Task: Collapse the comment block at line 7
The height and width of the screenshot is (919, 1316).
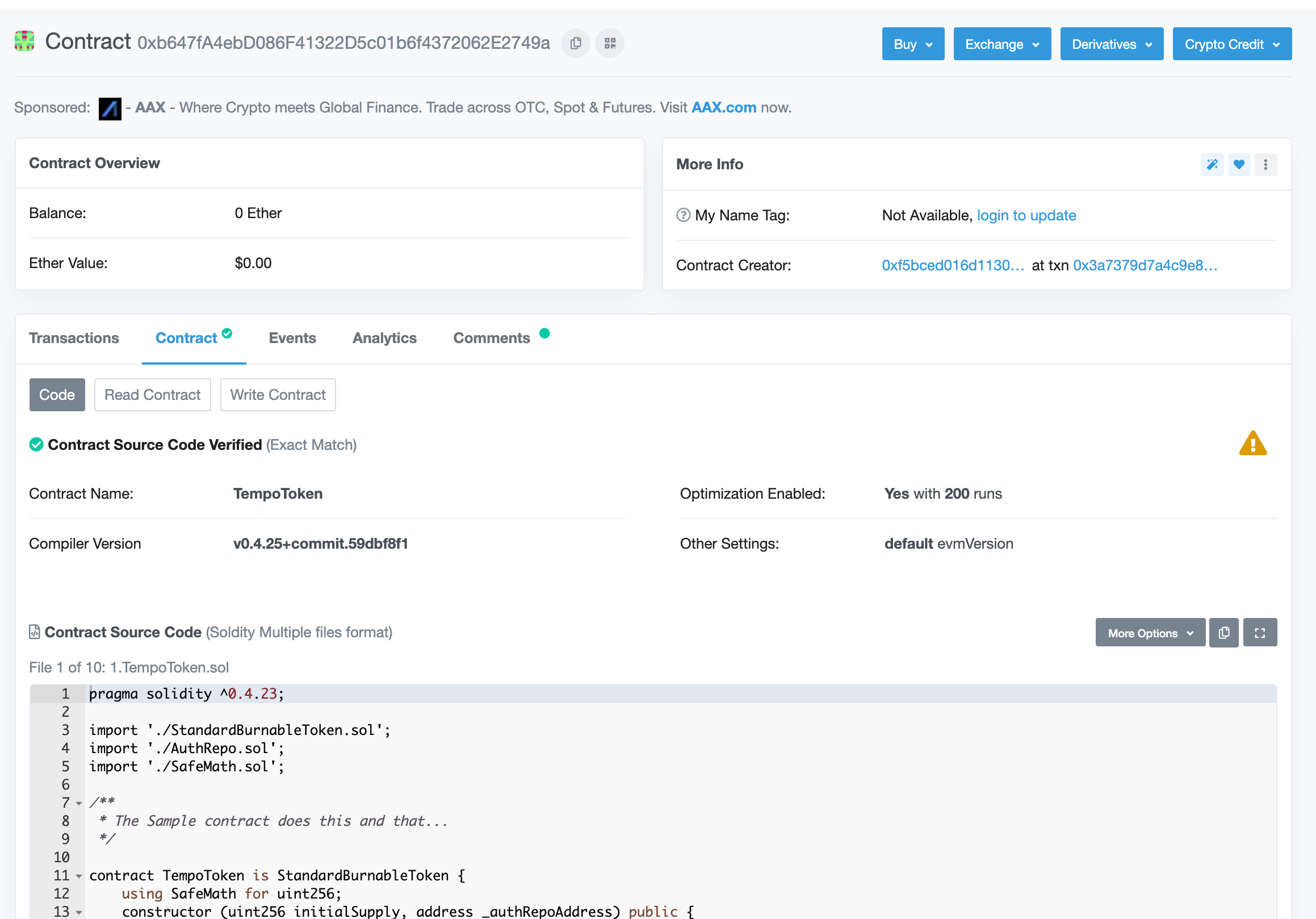Action: click(79, 803)
